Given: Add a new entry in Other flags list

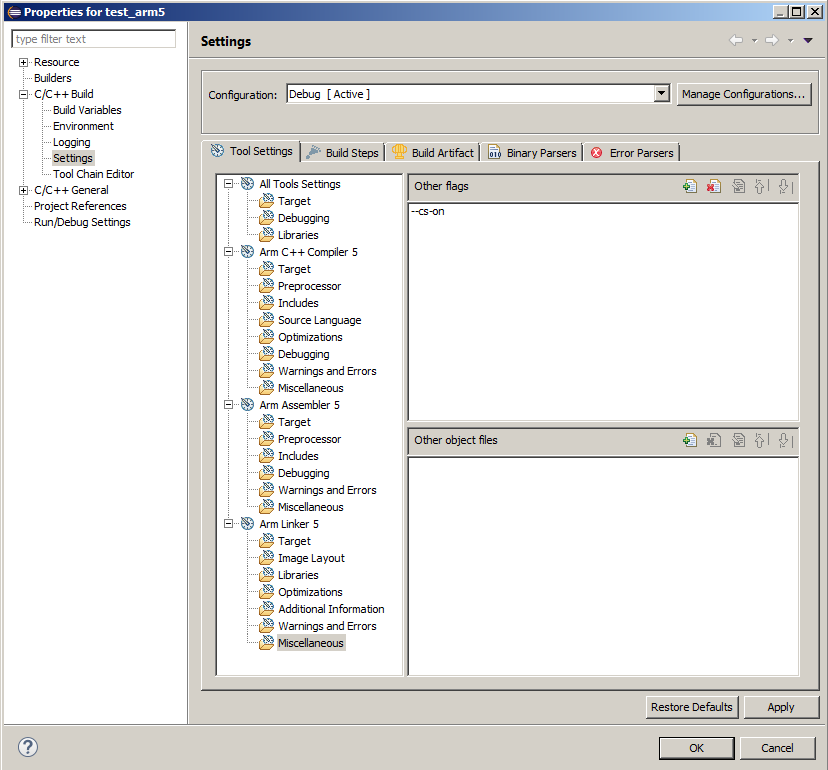Looking at the screenshot, I should [x=690, y=186].
